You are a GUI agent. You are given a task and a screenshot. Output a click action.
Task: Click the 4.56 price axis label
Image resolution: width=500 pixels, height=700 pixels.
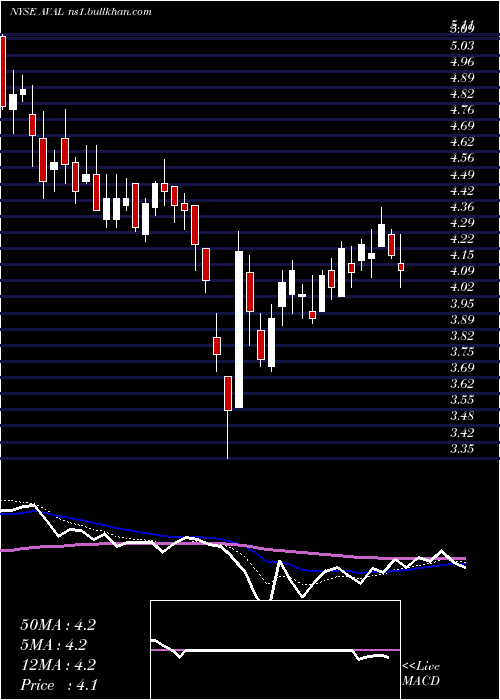click(462, 158)
